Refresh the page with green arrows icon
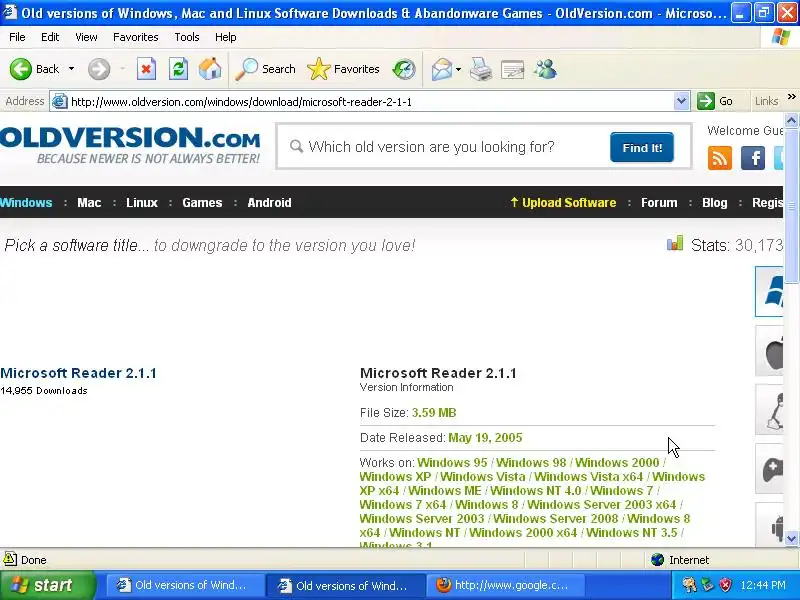The image size is (800, 600). [x=178, y=69]
